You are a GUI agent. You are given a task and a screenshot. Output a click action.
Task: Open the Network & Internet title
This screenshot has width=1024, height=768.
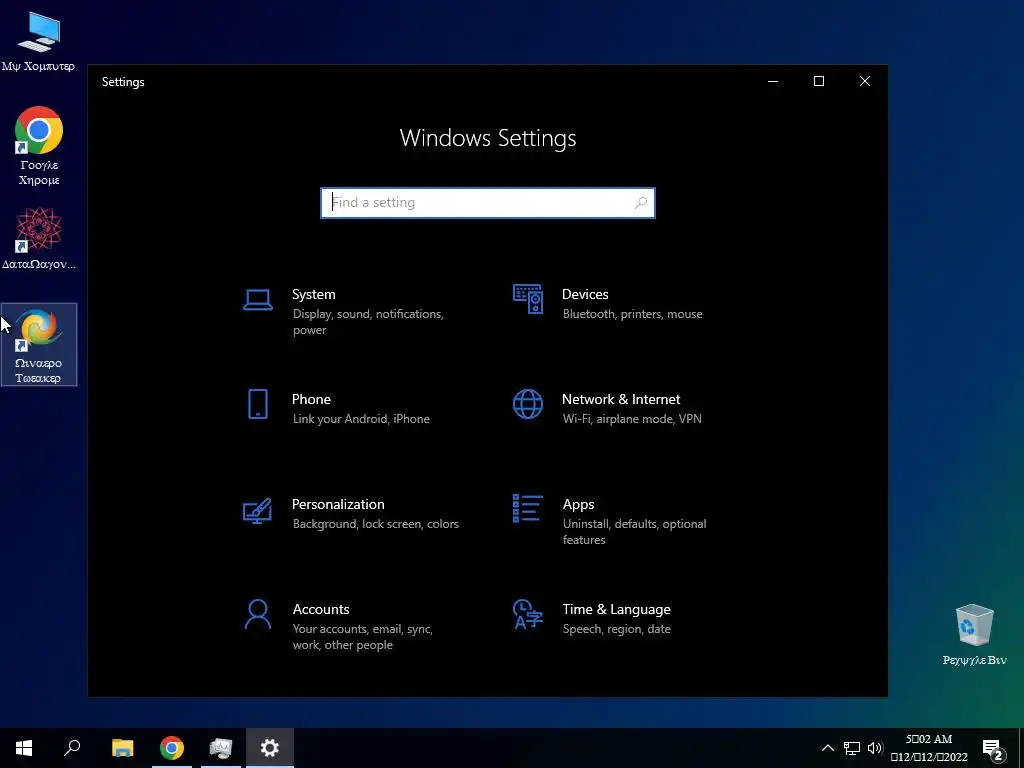(x=621, y=399)
